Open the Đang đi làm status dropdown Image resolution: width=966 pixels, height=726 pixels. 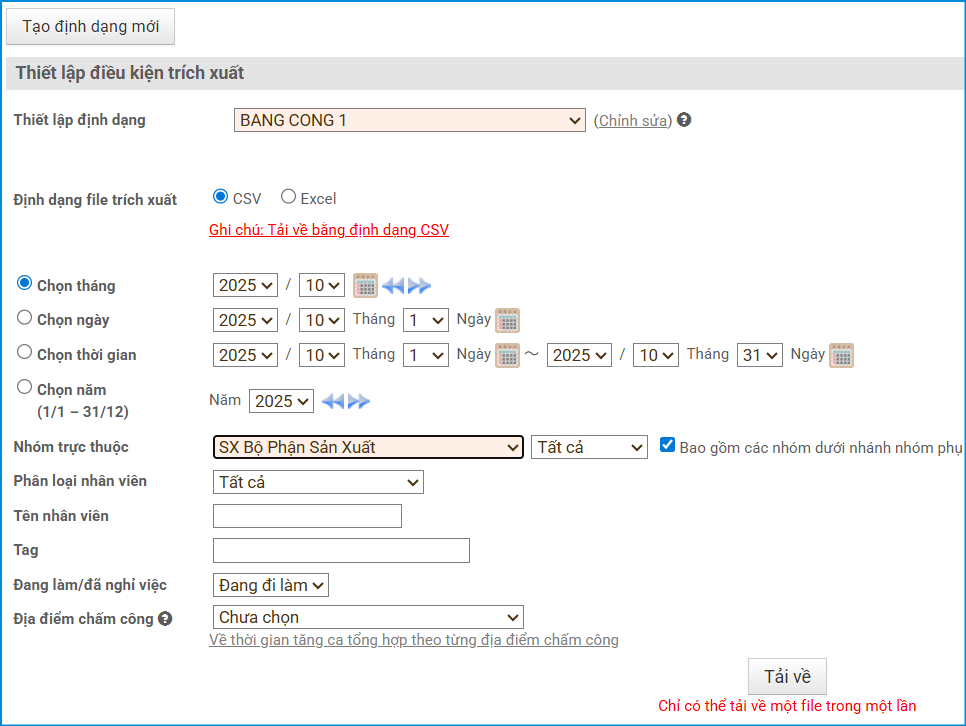tap(271, 585)
